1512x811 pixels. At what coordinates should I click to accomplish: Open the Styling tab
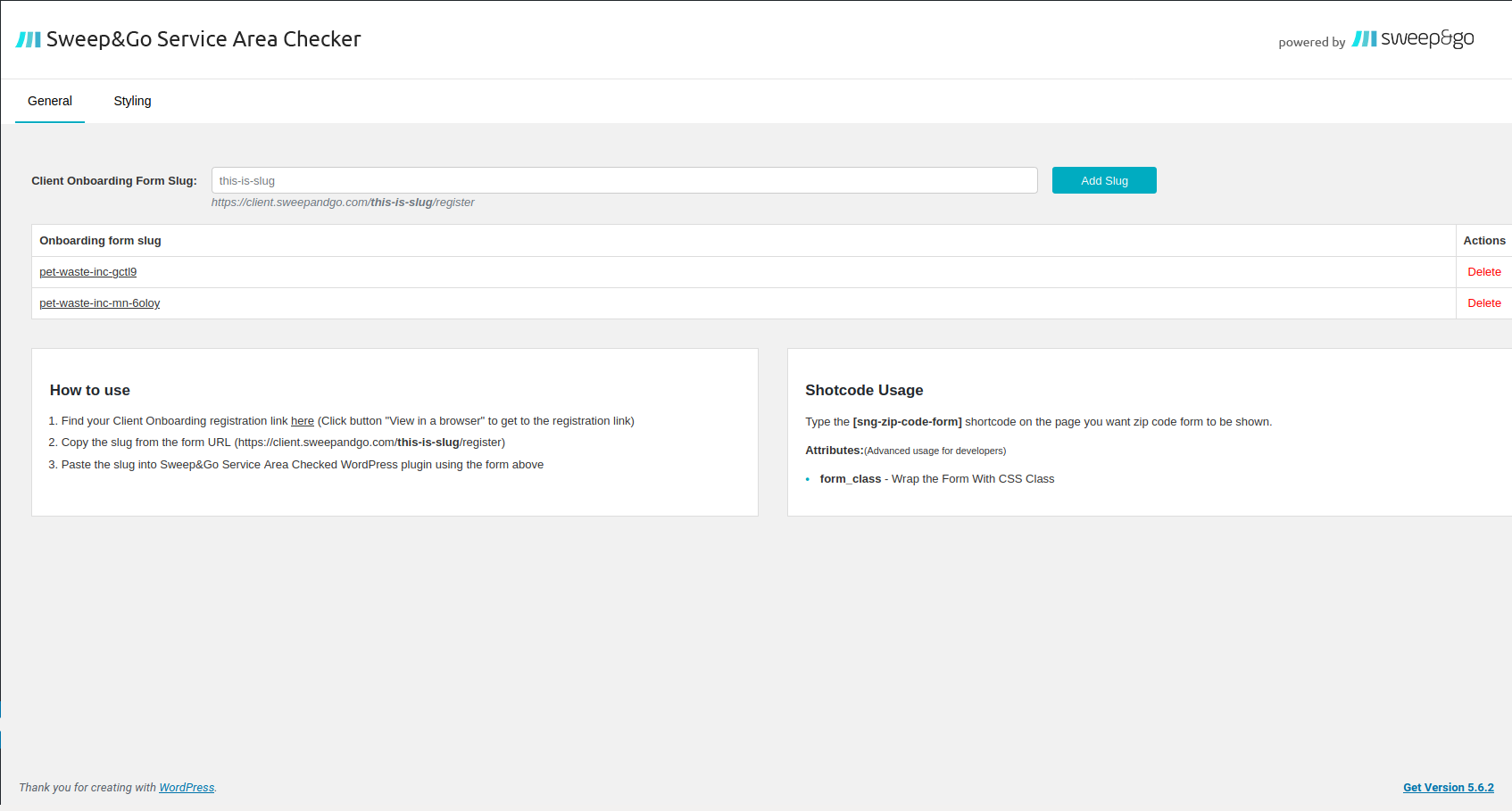click(x=132, y=101)
